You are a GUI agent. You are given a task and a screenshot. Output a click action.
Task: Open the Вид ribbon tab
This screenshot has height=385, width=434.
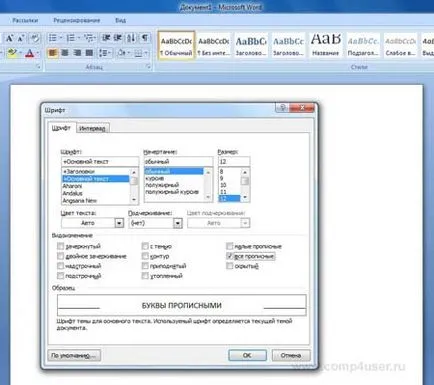point(121,20)
